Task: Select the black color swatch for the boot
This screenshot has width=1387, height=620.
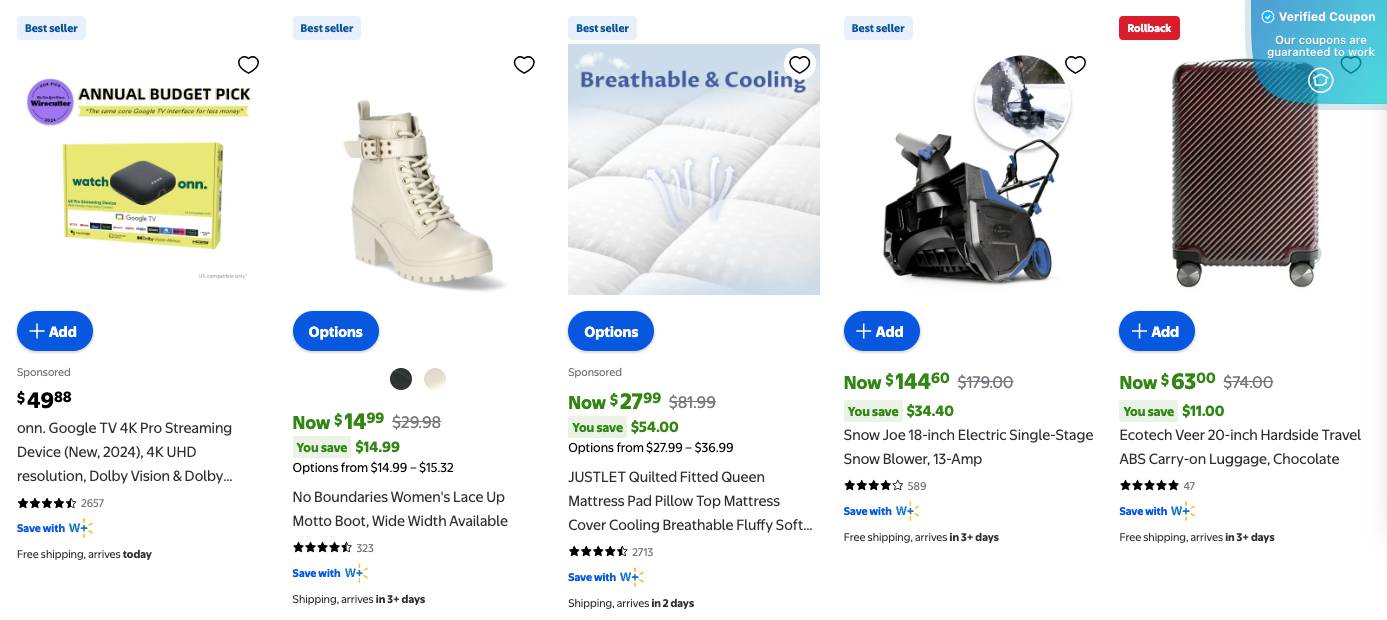Action: [401, 379]
